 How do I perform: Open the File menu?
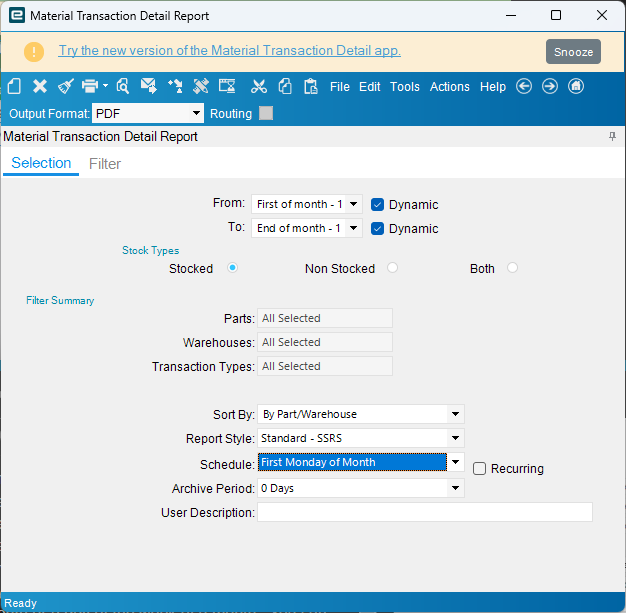pyautogui.click(x=340, y=87)
